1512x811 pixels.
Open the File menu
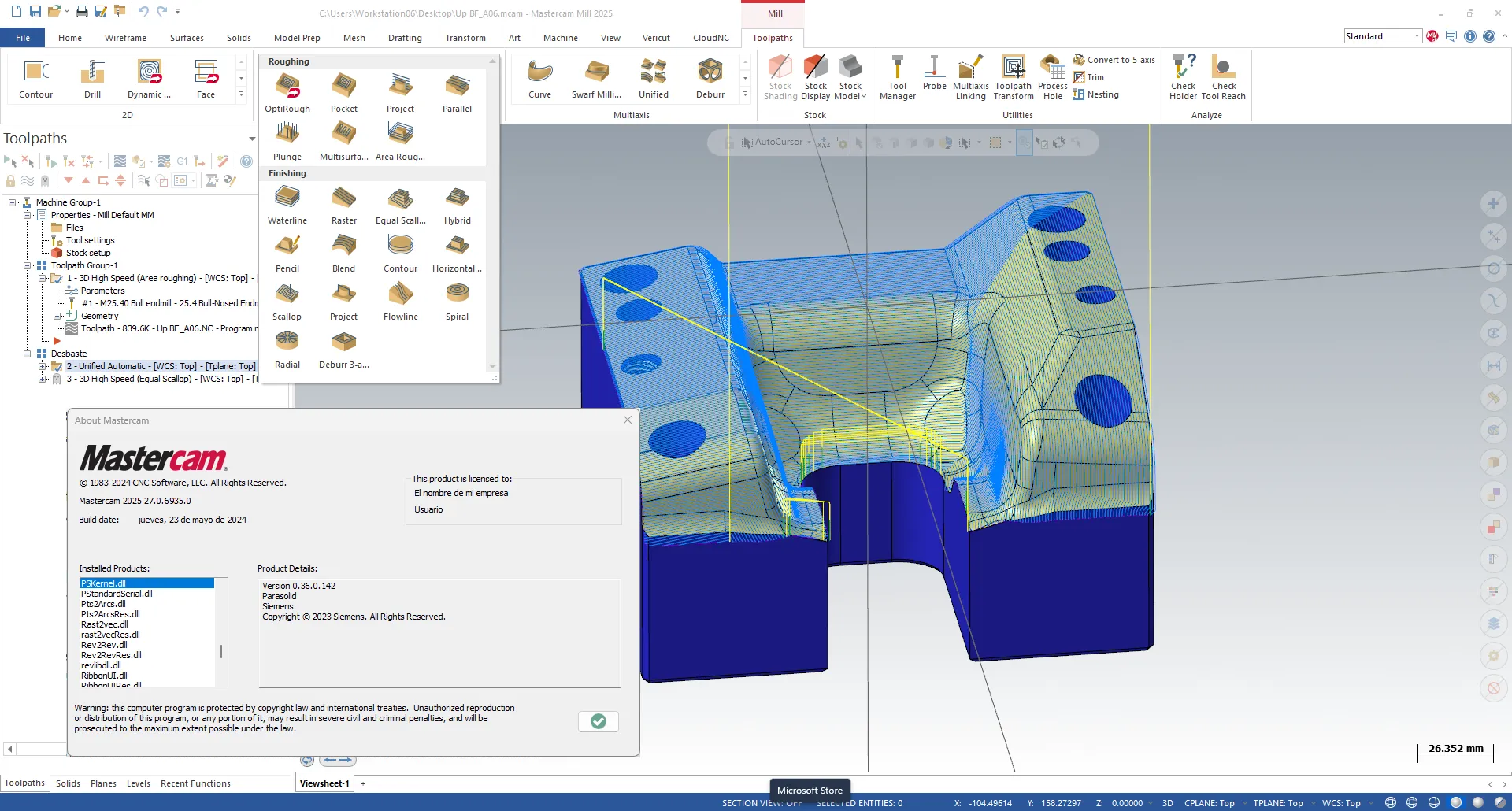pyautogui.click(x=23, y=38)
